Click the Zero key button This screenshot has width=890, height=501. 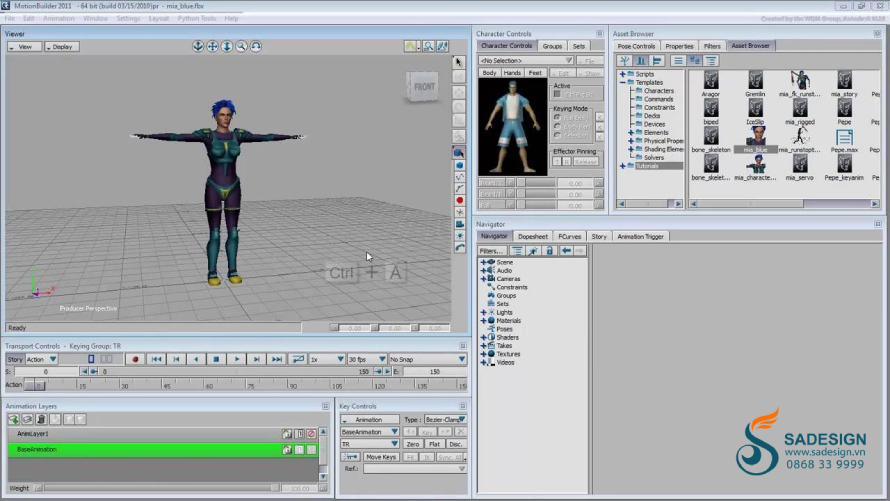[413, 444]
